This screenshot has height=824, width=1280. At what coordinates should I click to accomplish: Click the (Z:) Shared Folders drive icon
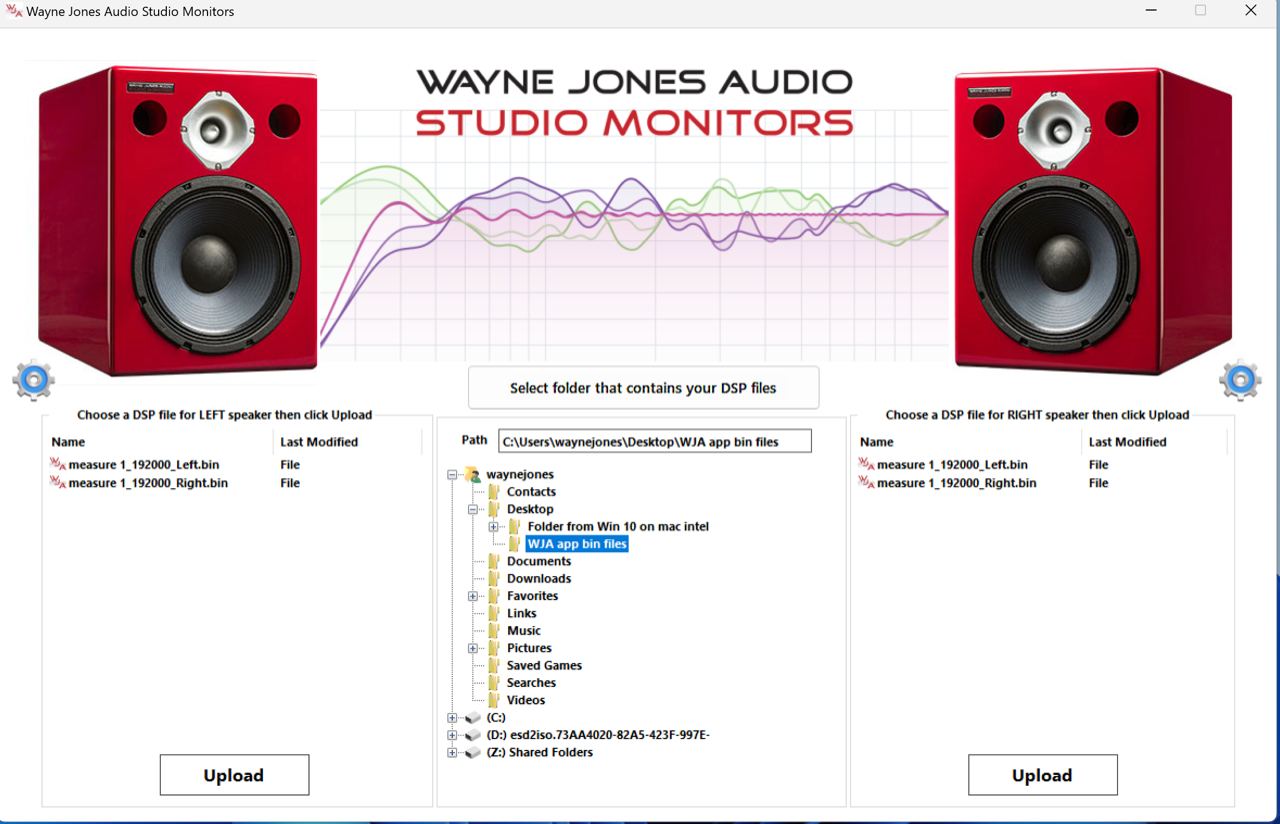[473, 752]
